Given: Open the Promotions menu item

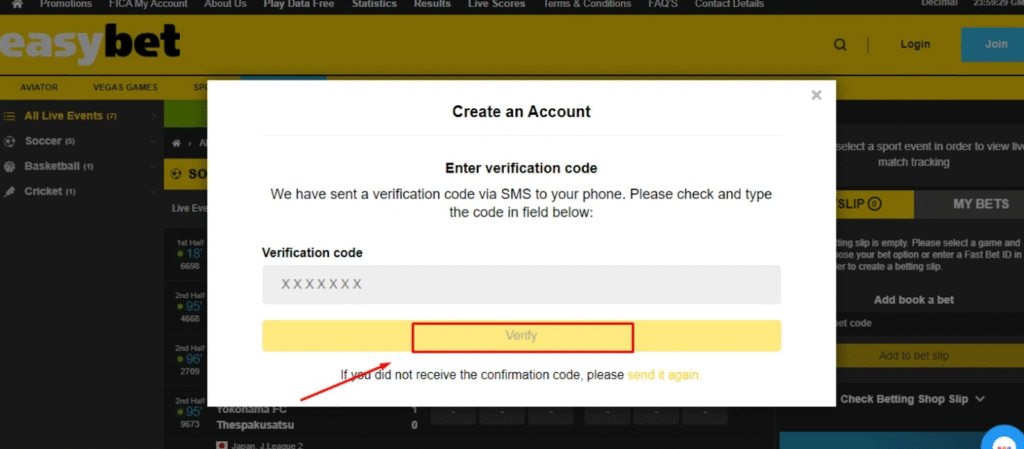Looking at the screenshot, I should 66,4.
